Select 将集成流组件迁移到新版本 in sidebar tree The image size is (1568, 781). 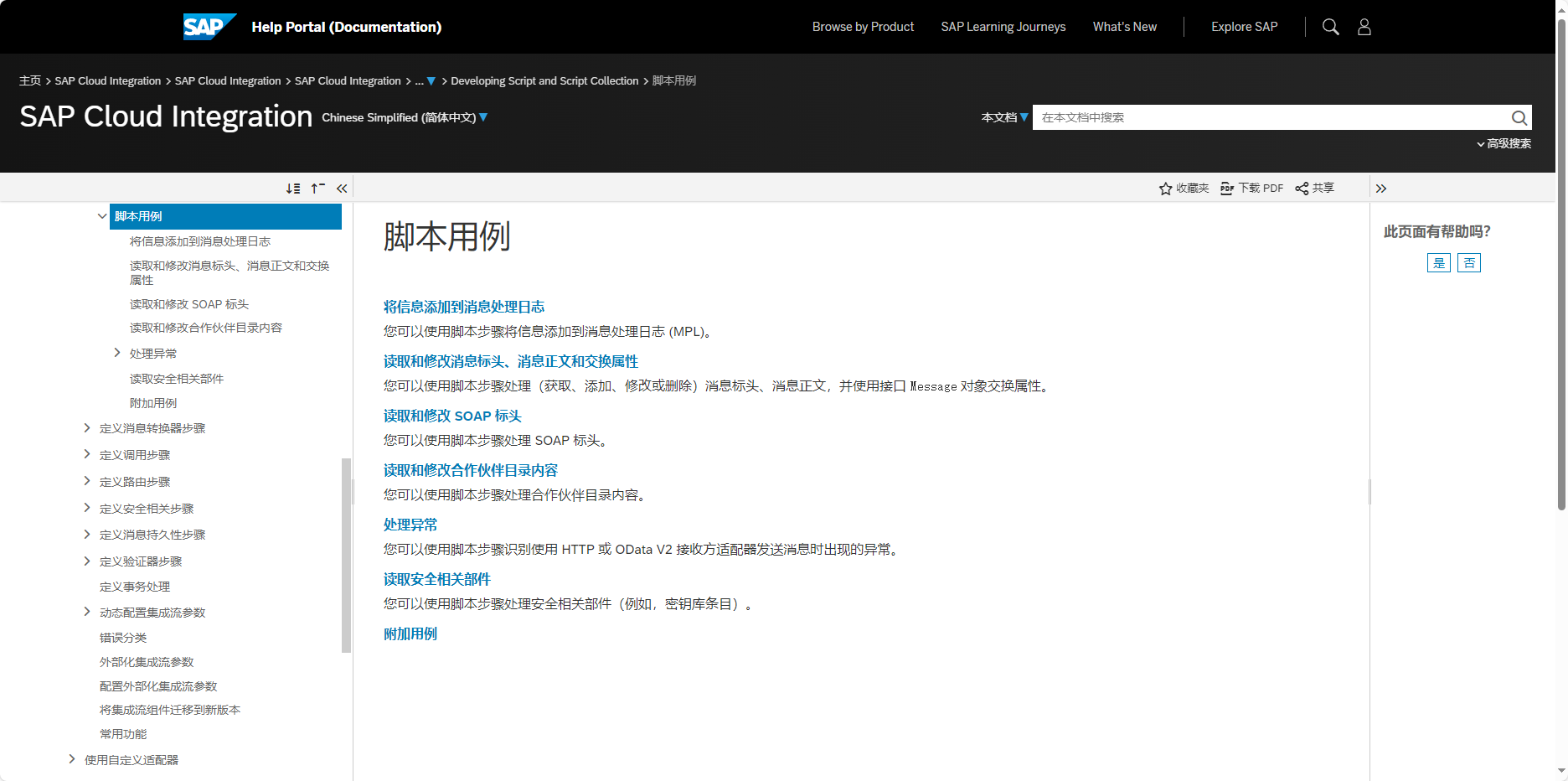pos(170,710)
